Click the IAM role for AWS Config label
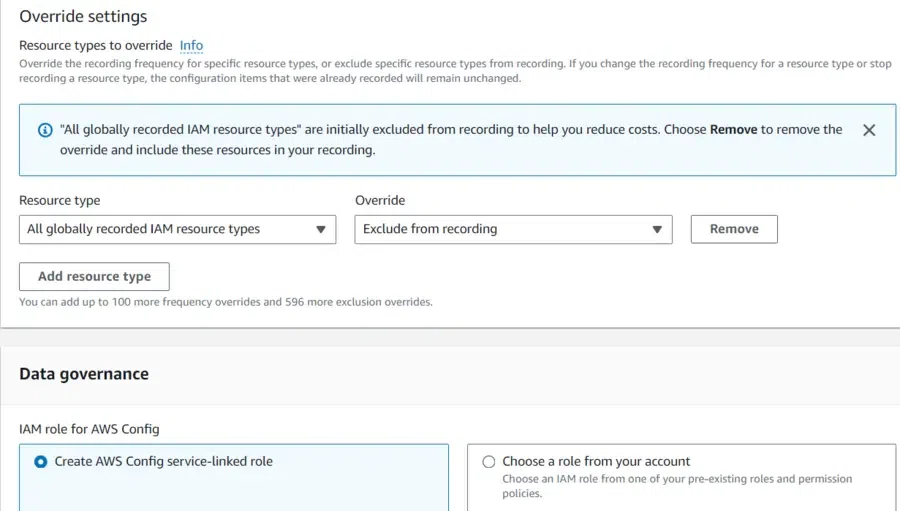The height and width of the screenshot is (511, 900). coord(89,429)
